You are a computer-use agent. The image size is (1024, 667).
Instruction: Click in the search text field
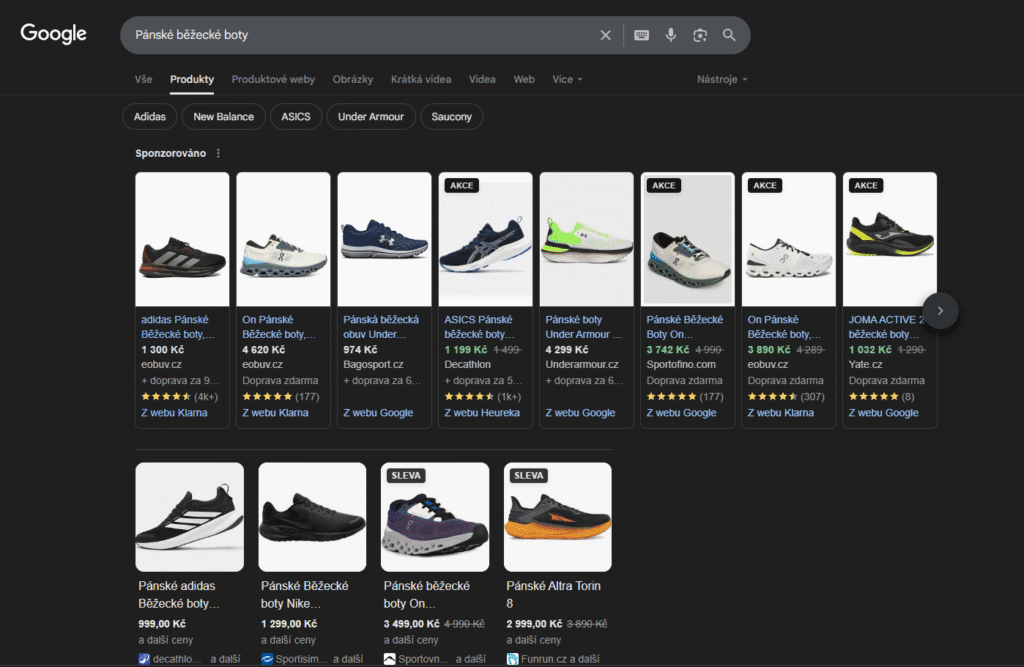[360, 35]
